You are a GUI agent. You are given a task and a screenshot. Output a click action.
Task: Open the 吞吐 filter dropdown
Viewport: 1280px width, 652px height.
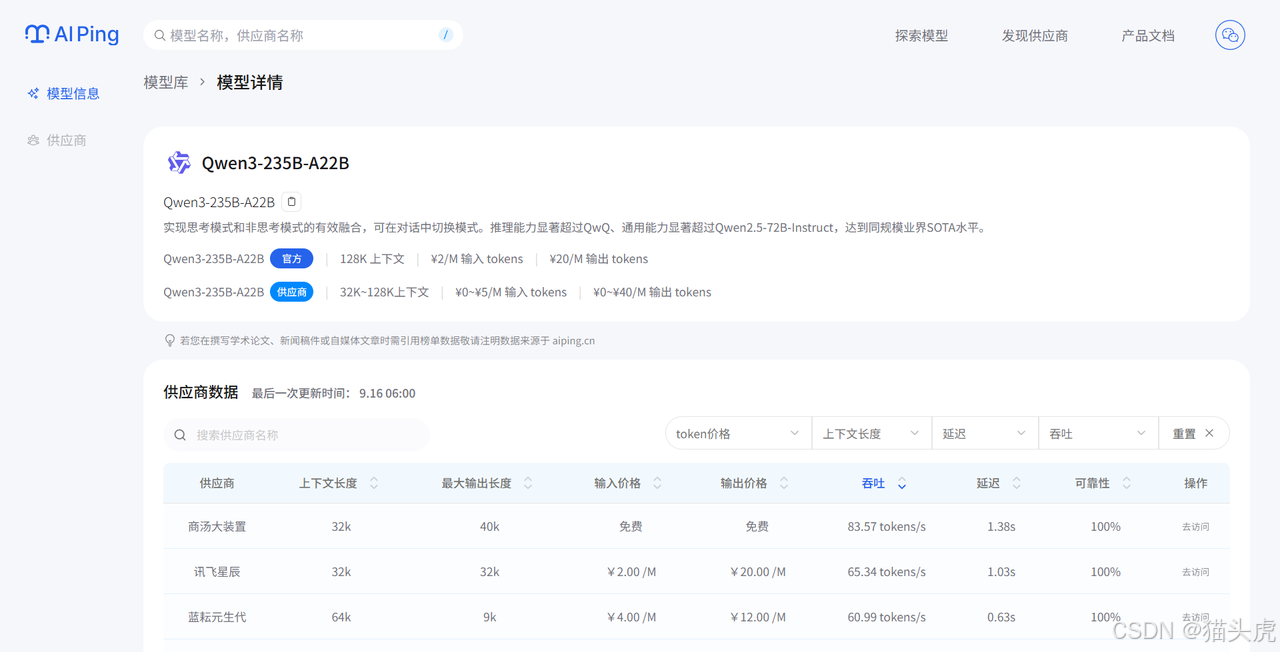click(1097, 434)
